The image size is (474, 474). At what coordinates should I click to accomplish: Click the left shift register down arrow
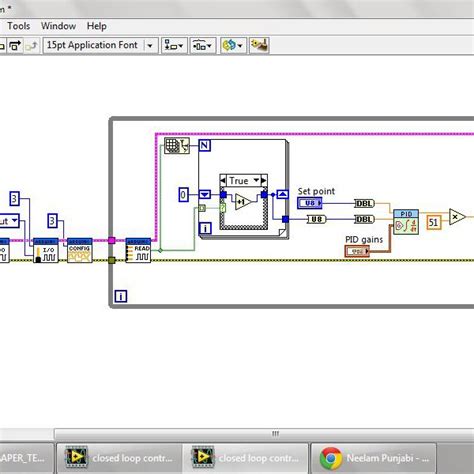pyautogui.click(x=205, y=194)
